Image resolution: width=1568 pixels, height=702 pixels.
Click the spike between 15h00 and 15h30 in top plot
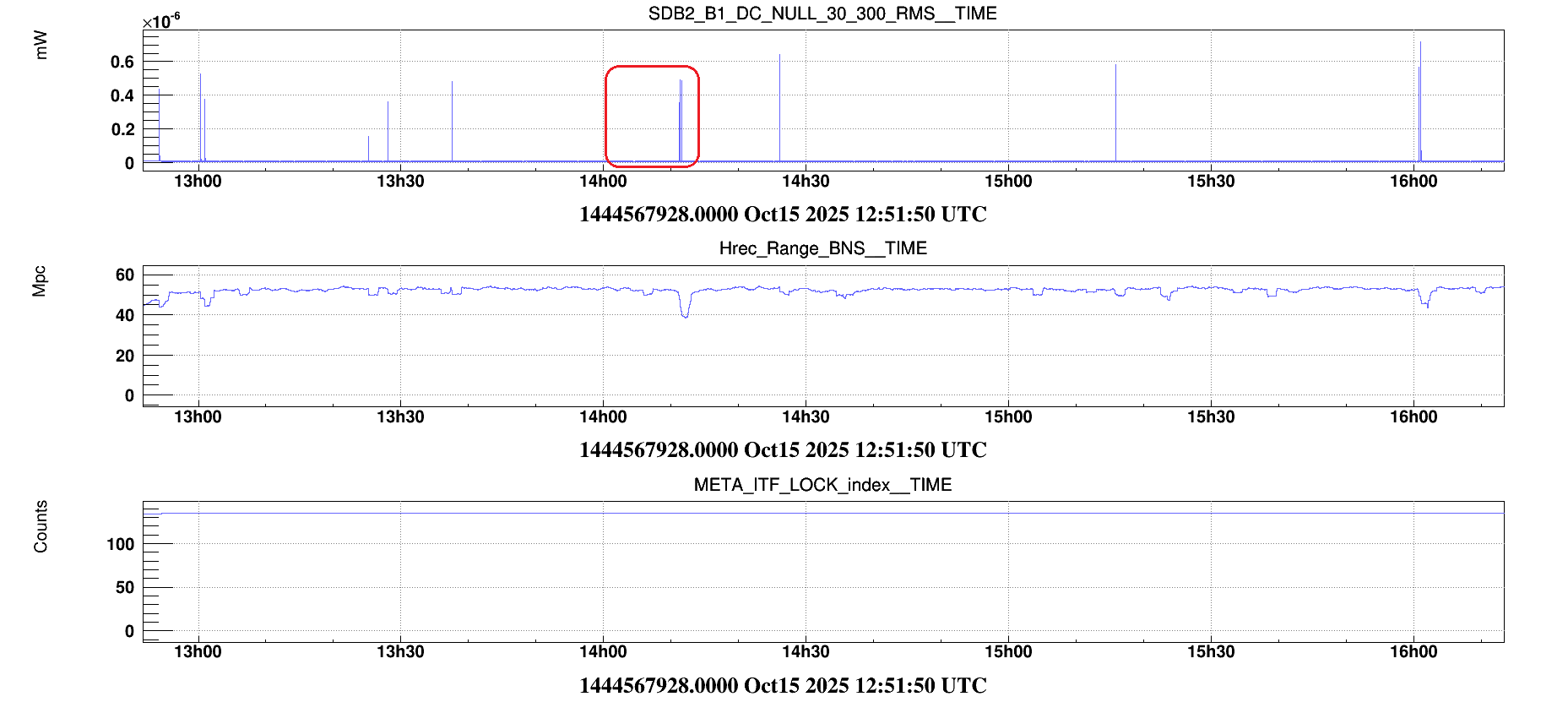point(1115,110)
